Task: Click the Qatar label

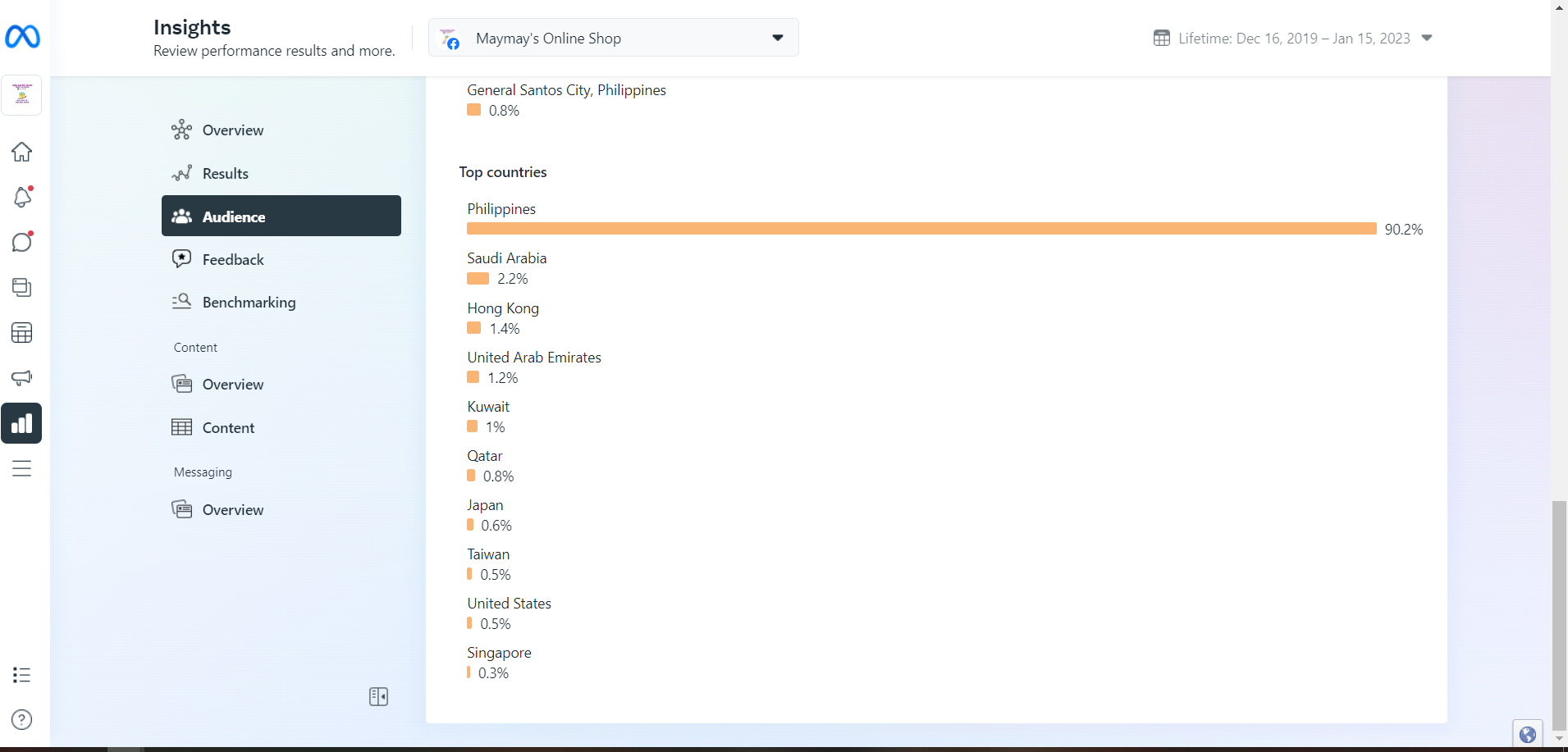Action: [484, 456]
